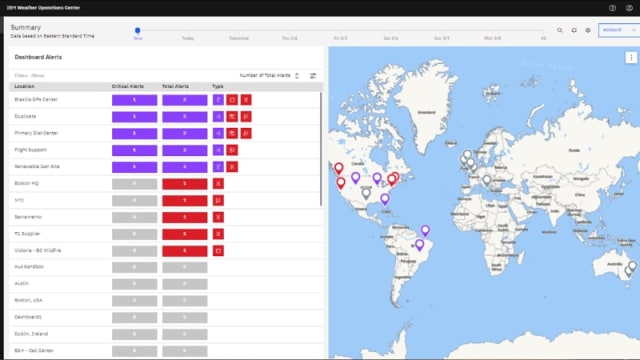Select Mon 3/8 on the timeline
Viewport: 640px width, 360px height.
[x=492, y=38]
